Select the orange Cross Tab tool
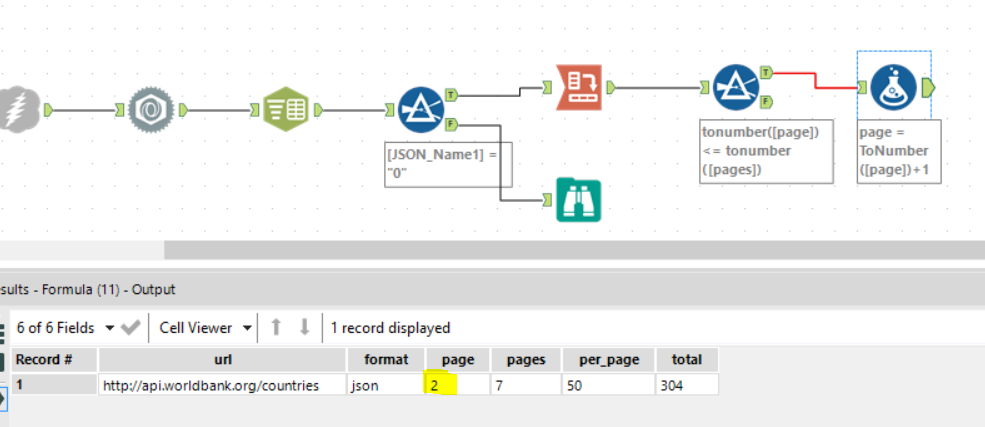Image resolution: width=985 pixels, height=427 pixels. click(579, 87)
